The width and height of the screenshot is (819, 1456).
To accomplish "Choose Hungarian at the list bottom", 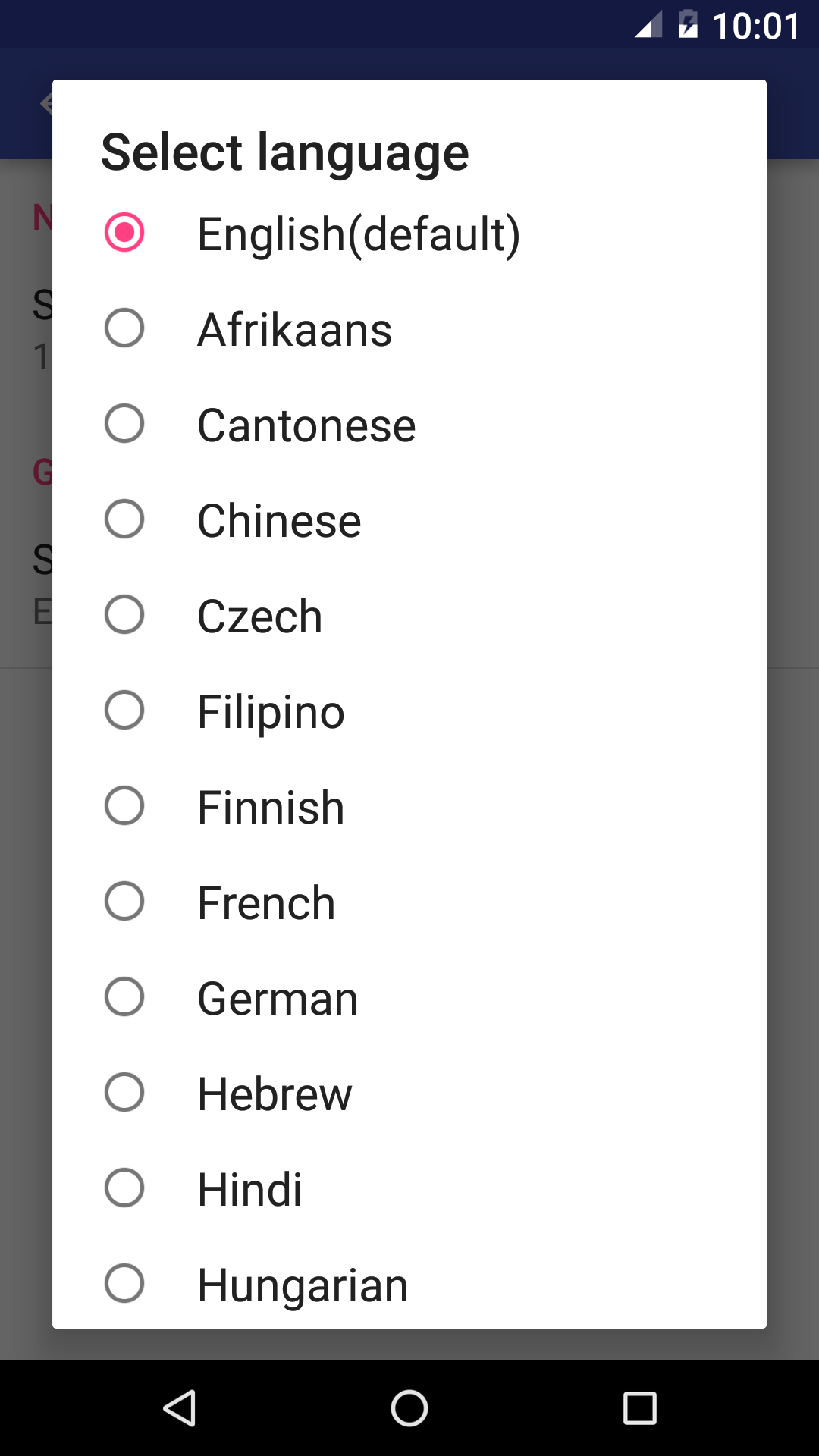I will [303, 1285].
